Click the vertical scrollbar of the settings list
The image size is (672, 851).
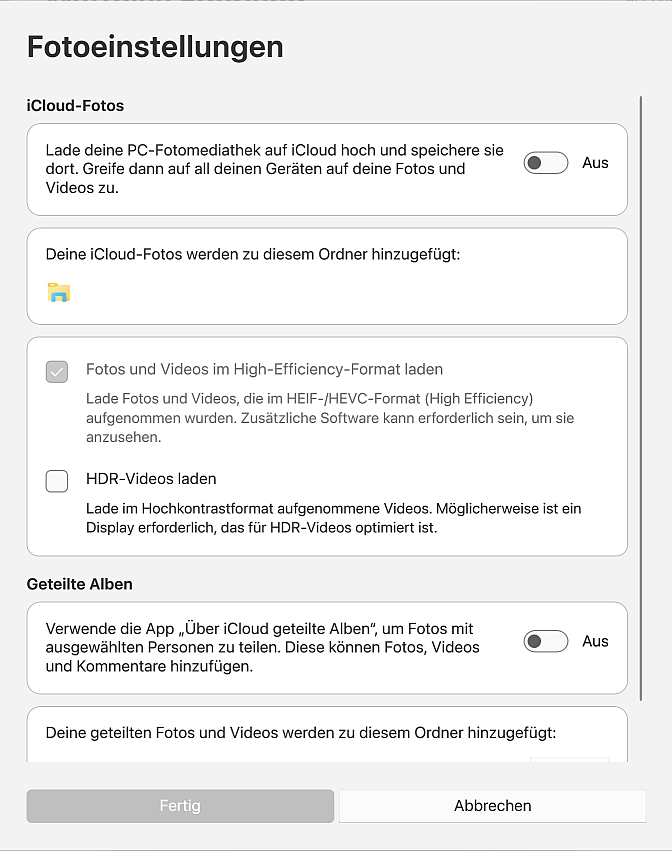[641, 400]
